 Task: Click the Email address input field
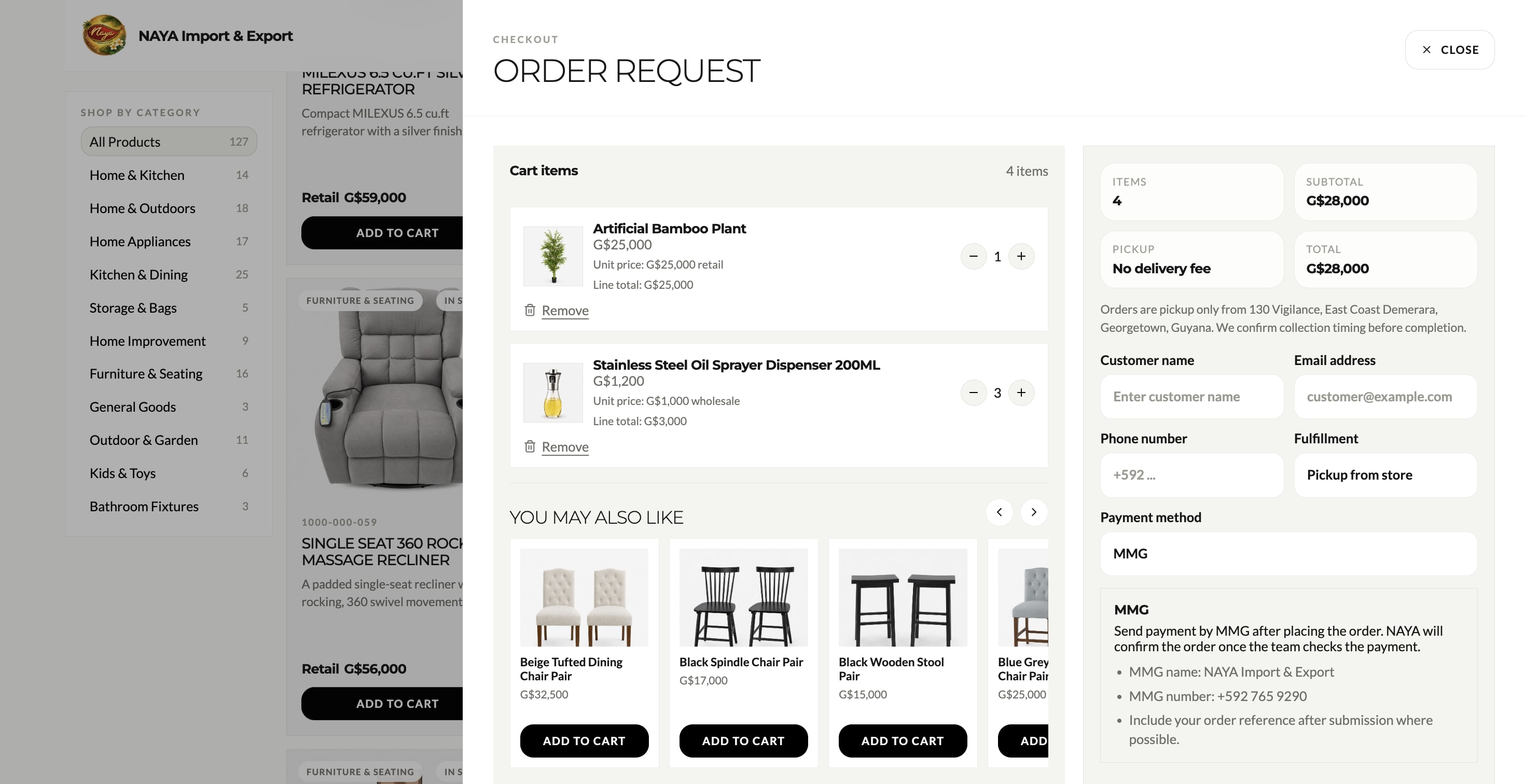[1385, 397]
